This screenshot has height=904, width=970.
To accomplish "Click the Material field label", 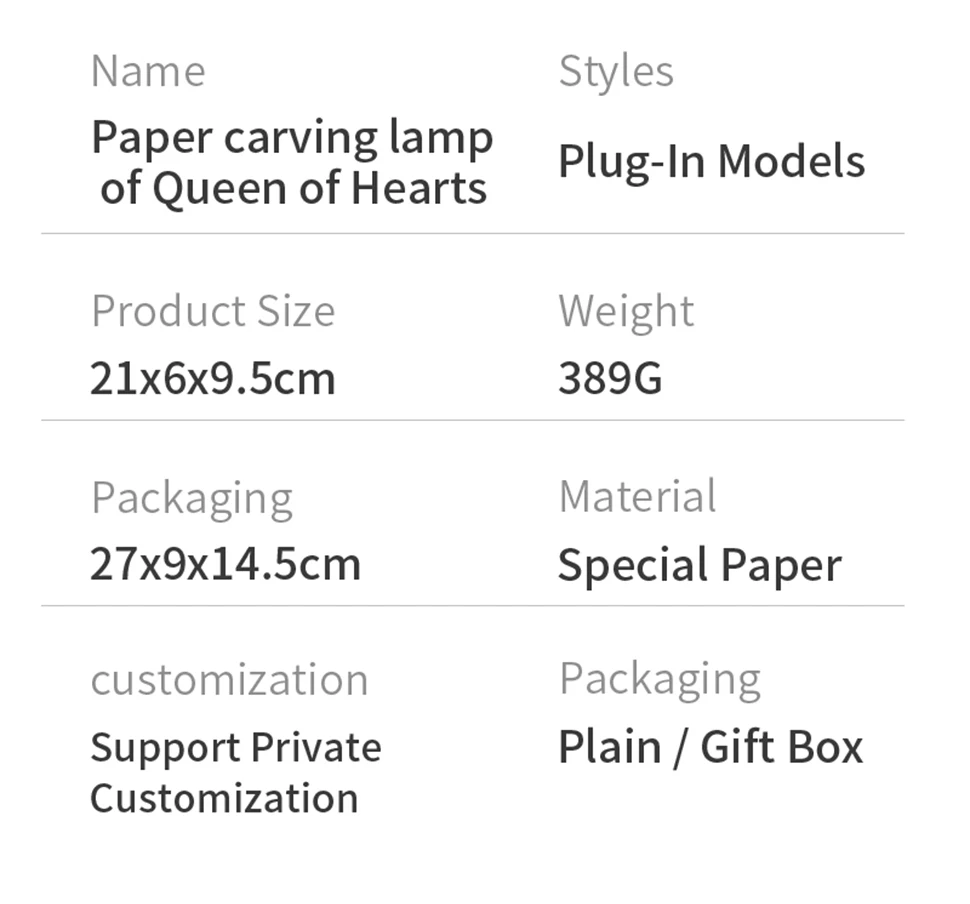I will pyautogui.click(x=637, y=497).
